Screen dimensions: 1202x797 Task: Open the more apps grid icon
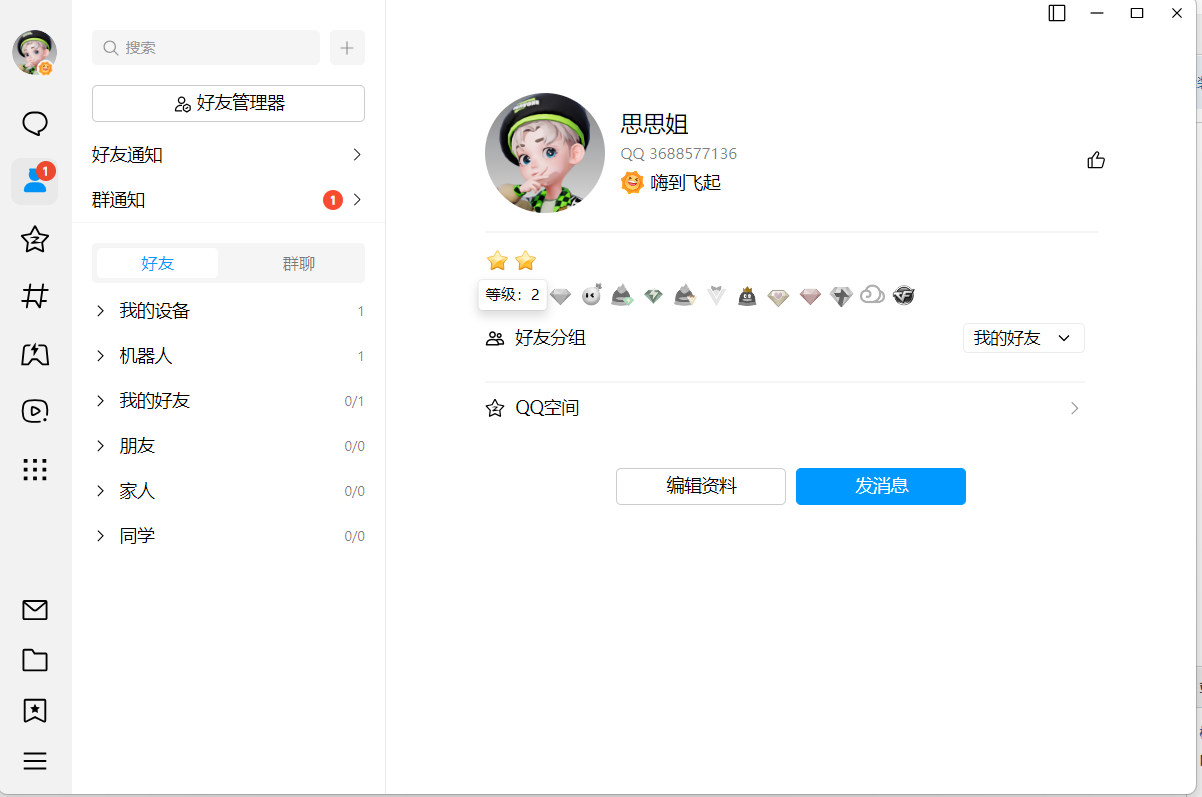pos(35,469)
